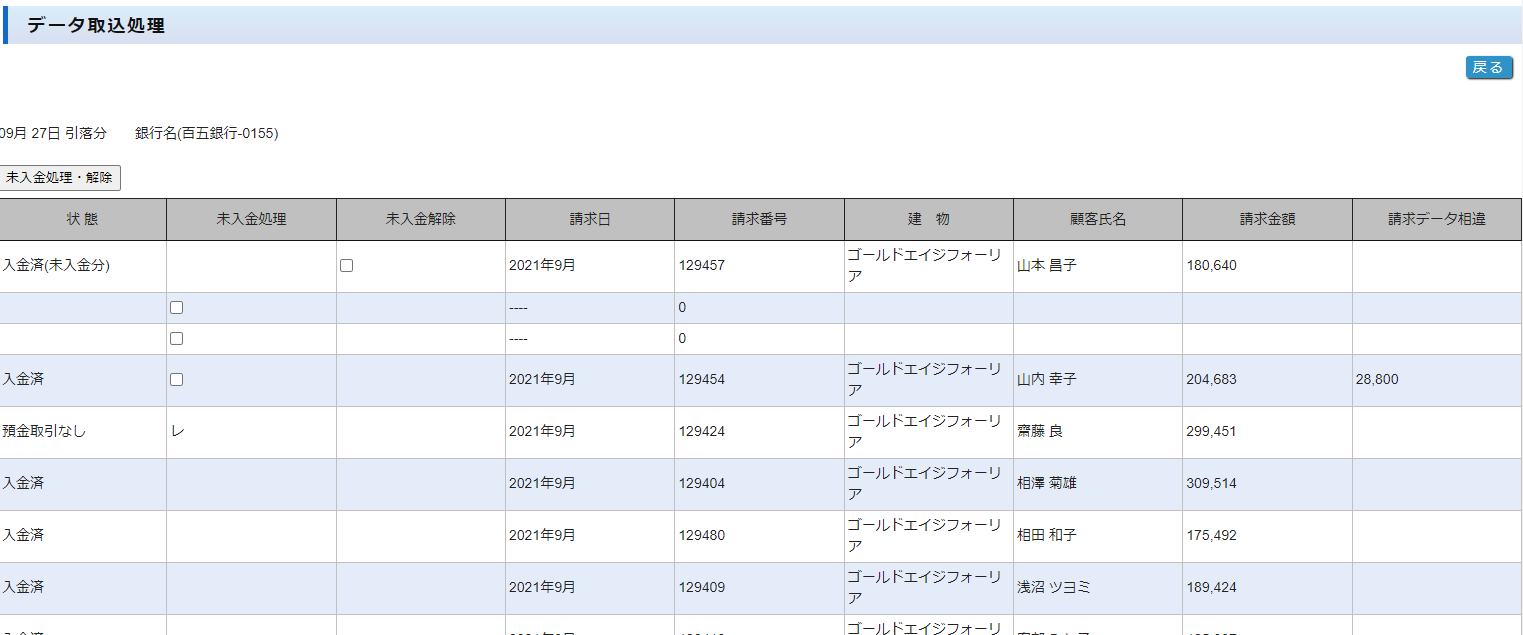Viewport: 1523px width, 635px height.
Task: Select the 未入金処理 column header
Action: [251, 219]
